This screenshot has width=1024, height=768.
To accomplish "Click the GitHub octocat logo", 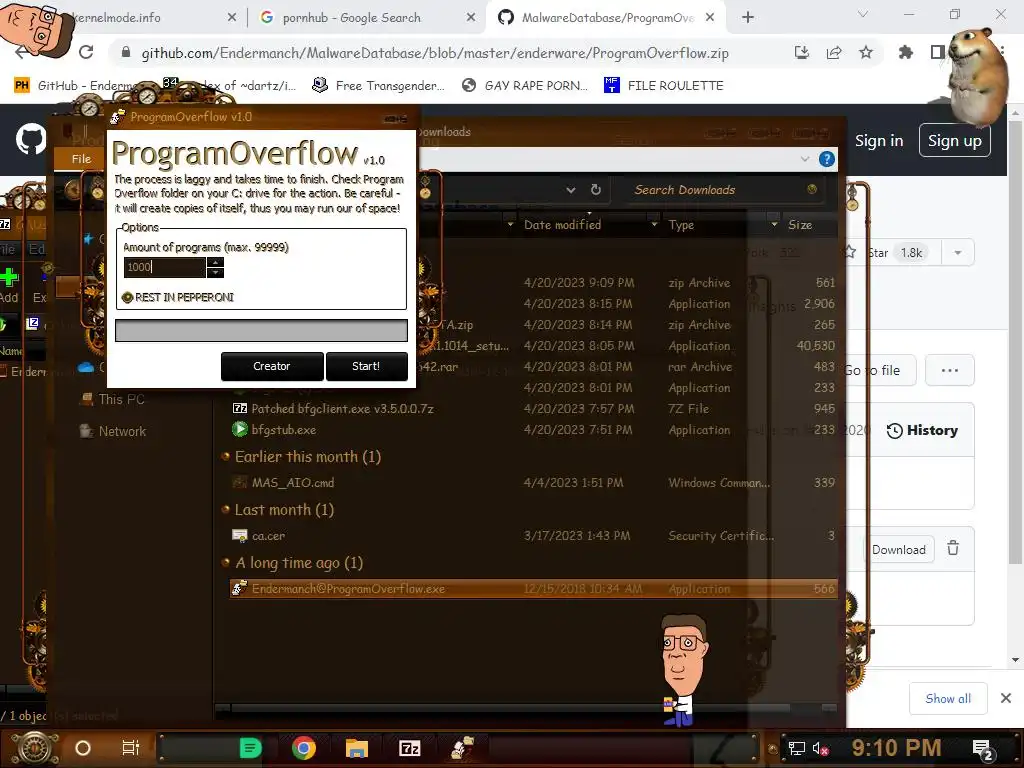I will click(x=31, y=139).
